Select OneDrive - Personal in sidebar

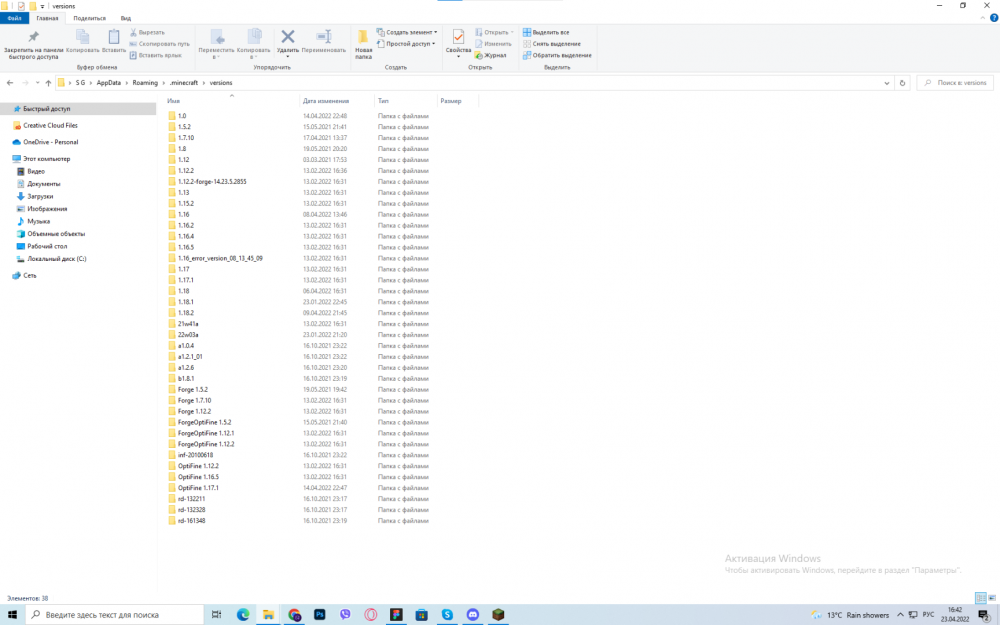pyautogui.click(x=50, y=142)
